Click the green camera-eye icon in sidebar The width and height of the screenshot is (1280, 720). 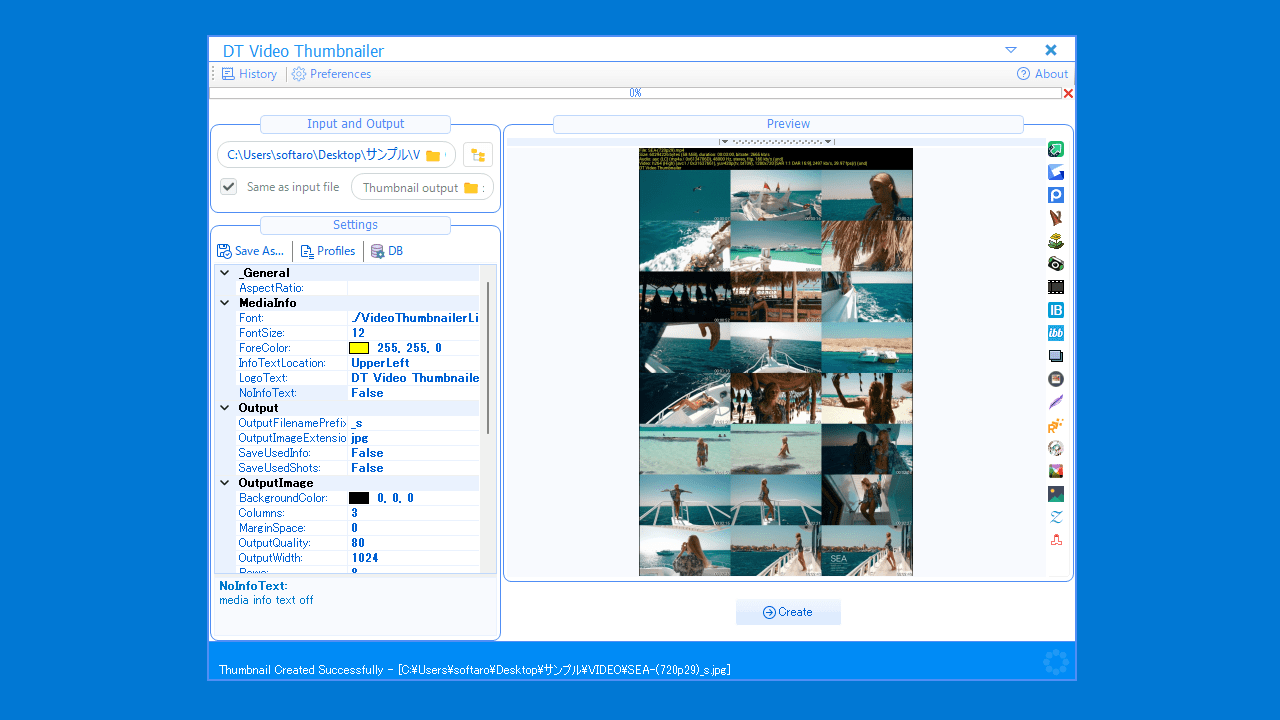(x=1055, y=264)
